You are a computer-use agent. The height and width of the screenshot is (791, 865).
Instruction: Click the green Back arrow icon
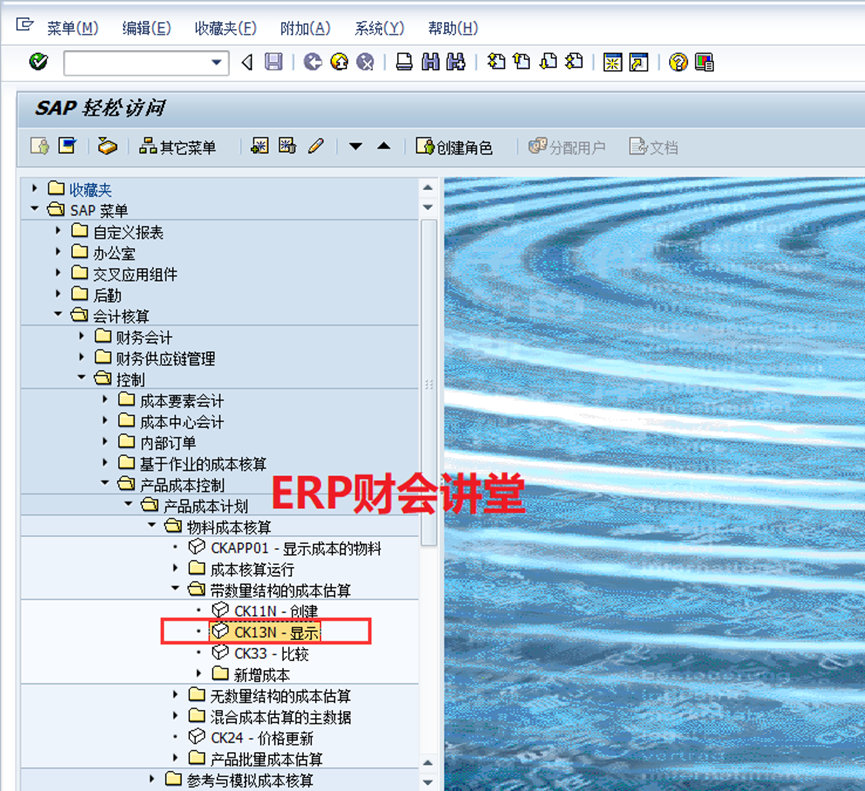click(313, 62)
